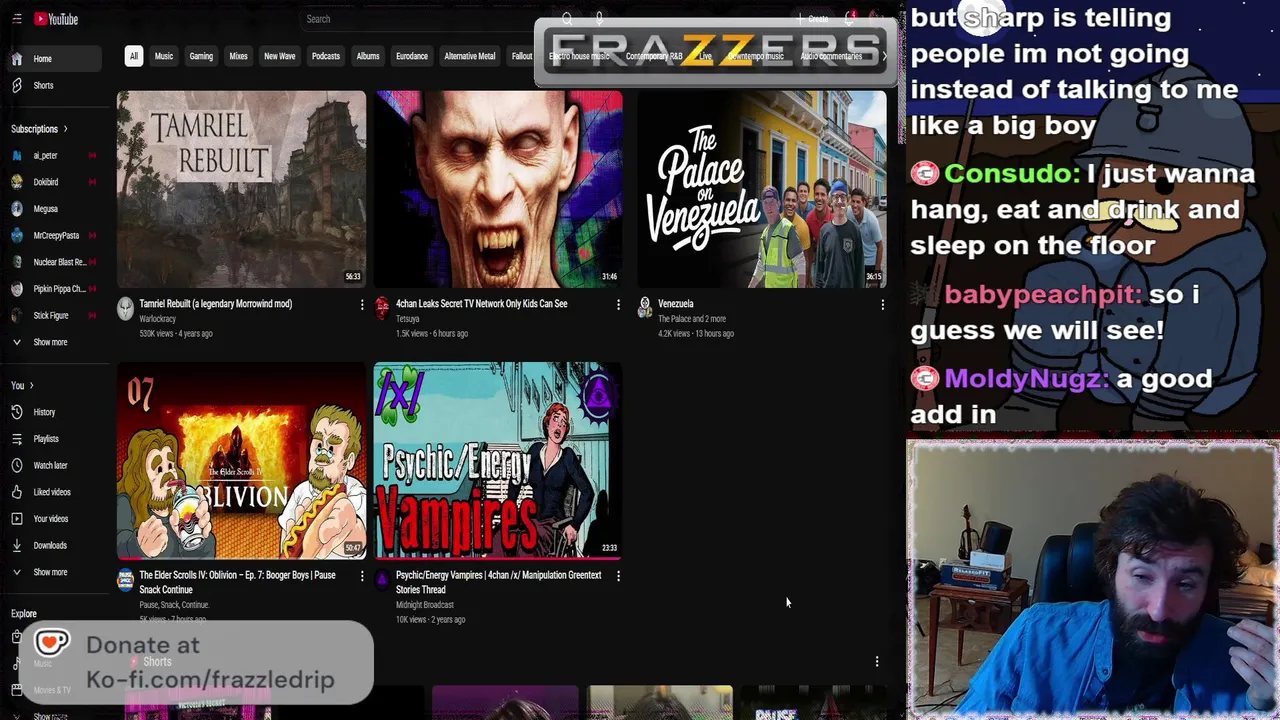Select the Mixes filter chip
Screen dimensions: 1280x720
click(x=238, y=56)
